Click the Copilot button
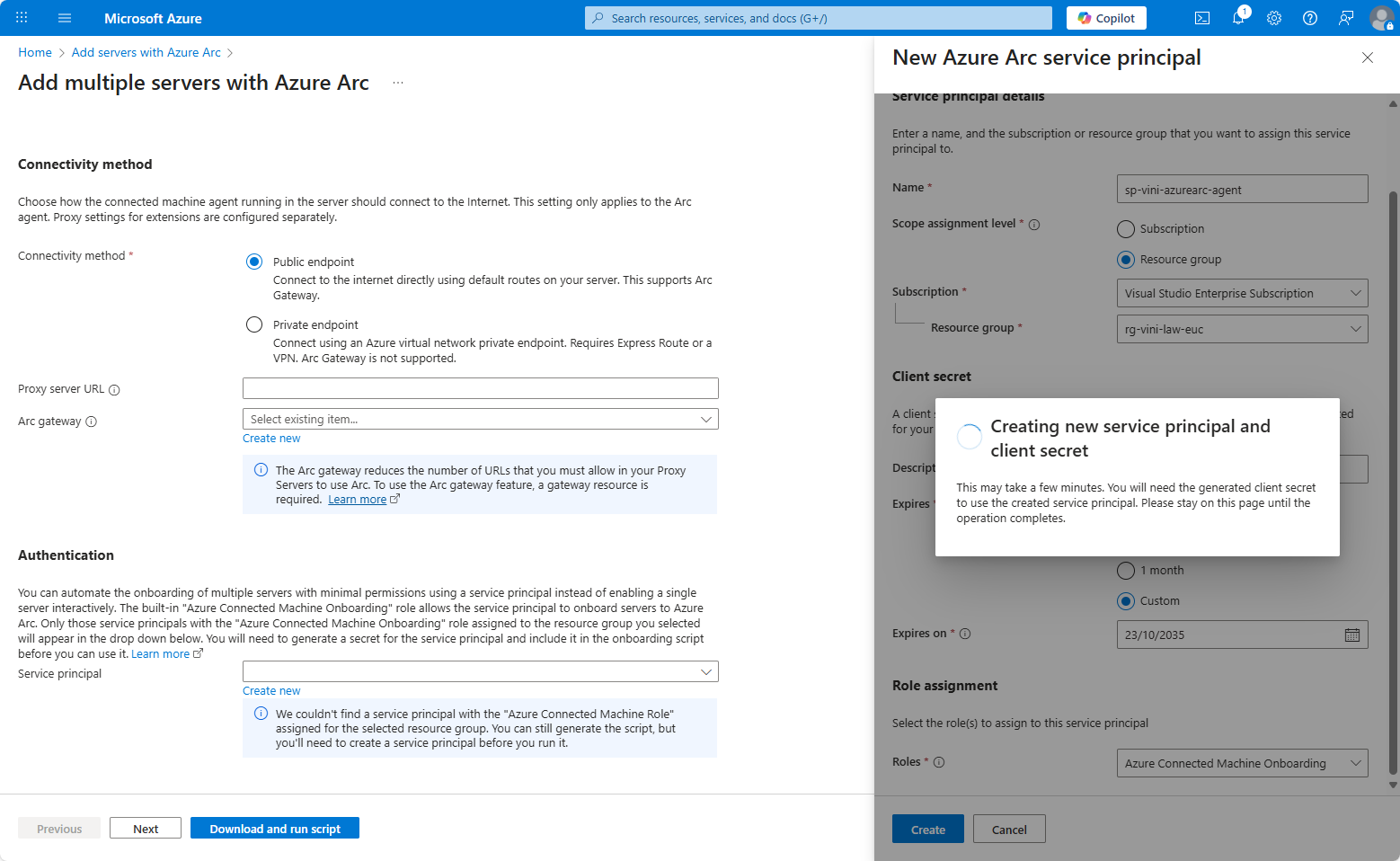The width and height of the screenshot is (1400, 861). [1106, 18]
